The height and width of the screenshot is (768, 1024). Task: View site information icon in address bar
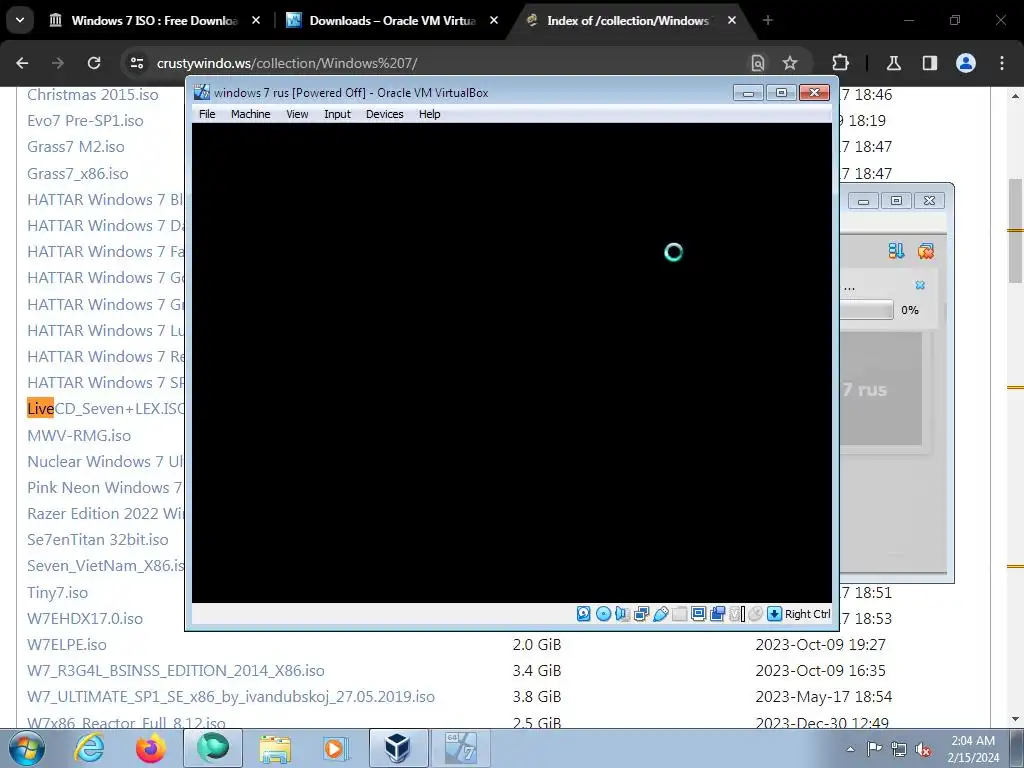(x=136, y=63)
